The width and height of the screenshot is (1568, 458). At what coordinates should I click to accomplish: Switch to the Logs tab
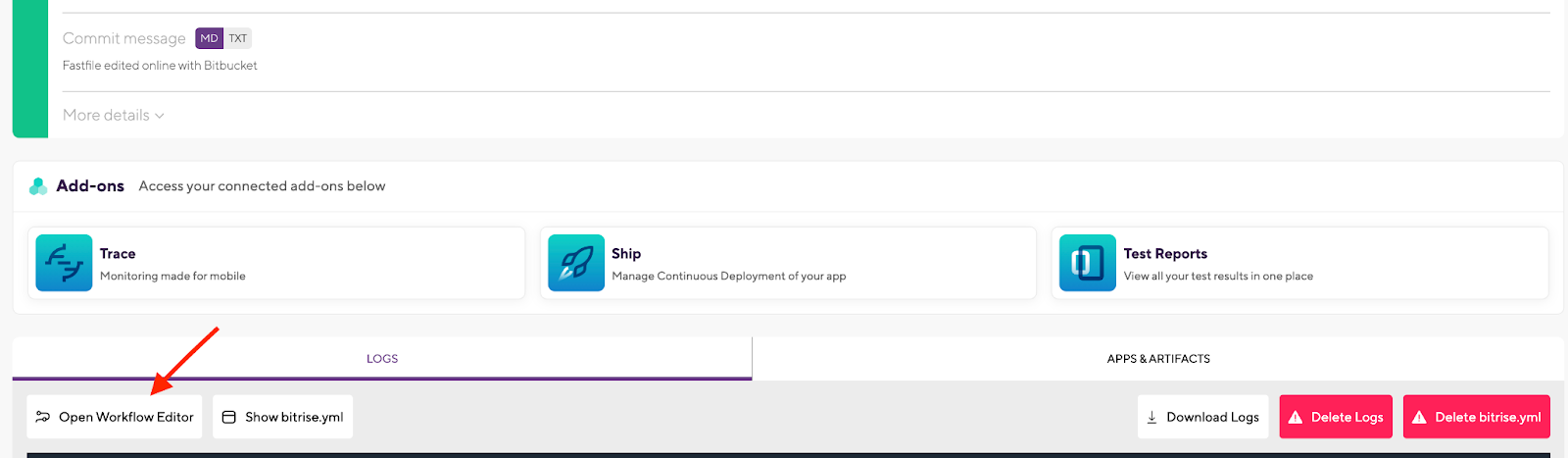[x=382, y=359]
